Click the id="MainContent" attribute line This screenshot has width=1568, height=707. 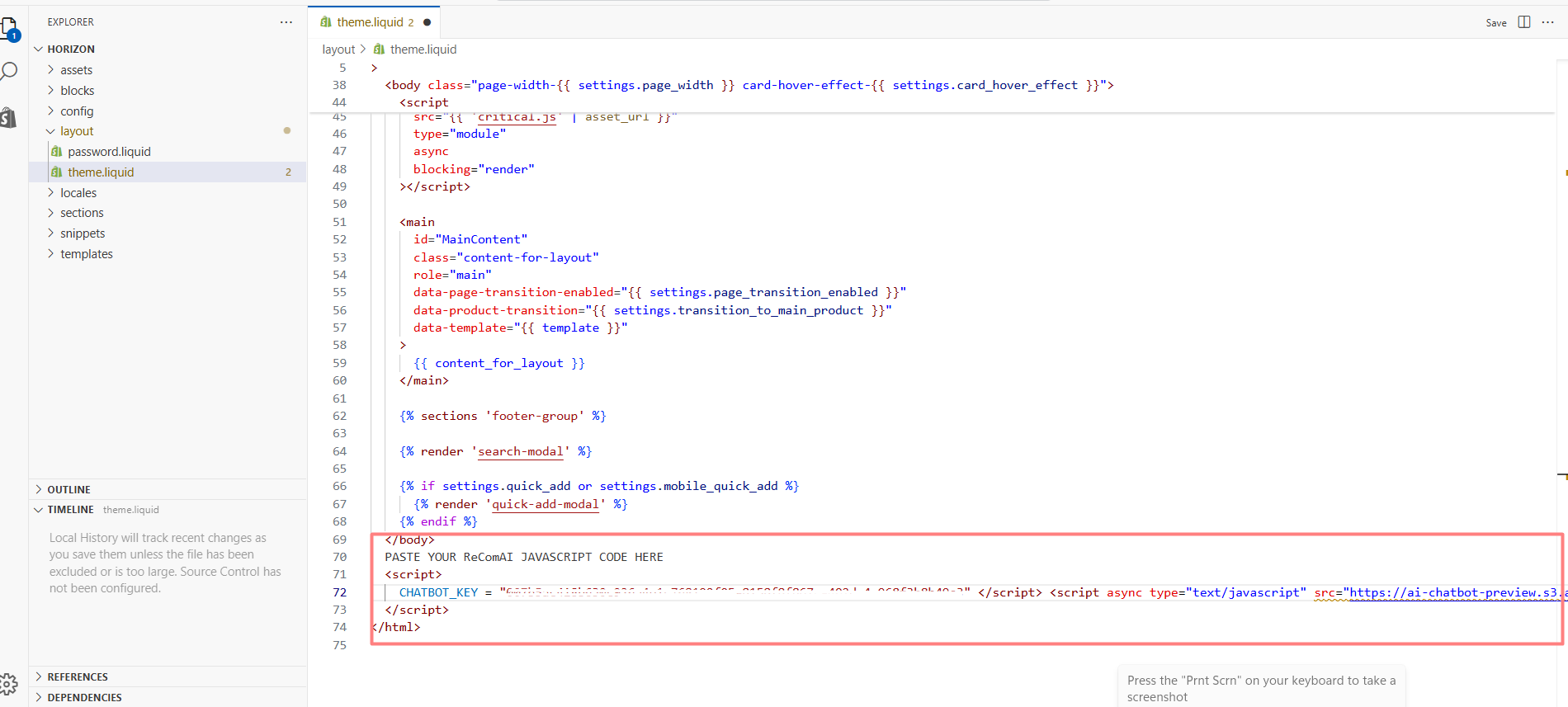[x=470, y=239]
